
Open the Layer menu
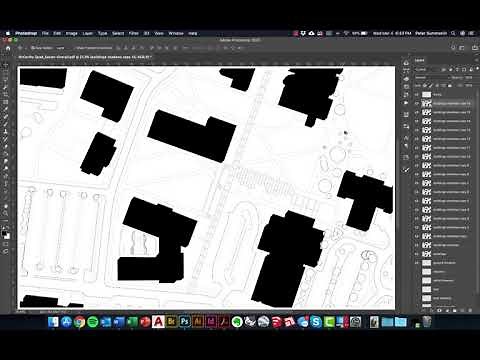[87, 33]
